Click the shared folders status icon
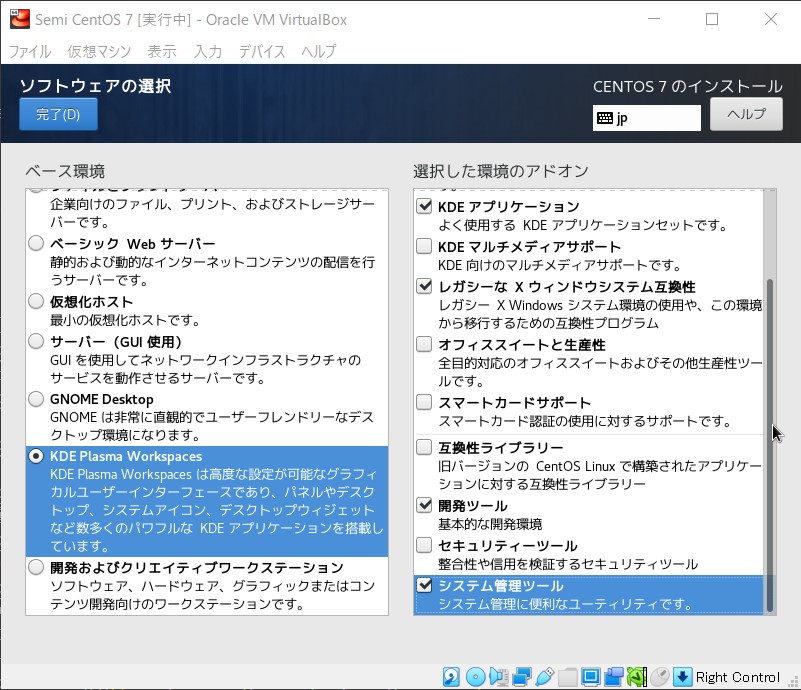This screenshot has width=801, height=690. (568, 677)
